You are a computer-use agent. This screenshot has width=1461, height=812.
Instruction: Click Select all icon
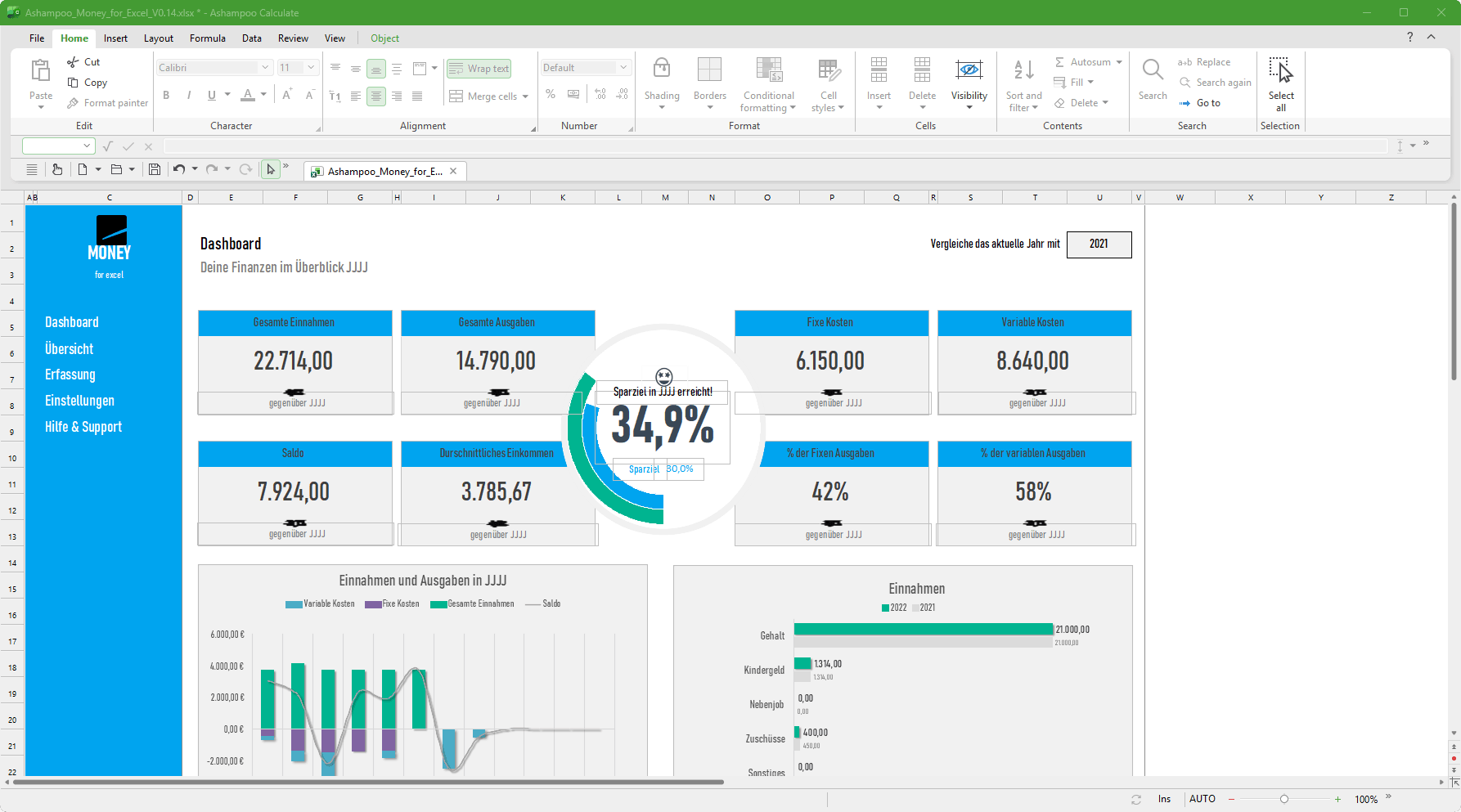point(1280,70)
